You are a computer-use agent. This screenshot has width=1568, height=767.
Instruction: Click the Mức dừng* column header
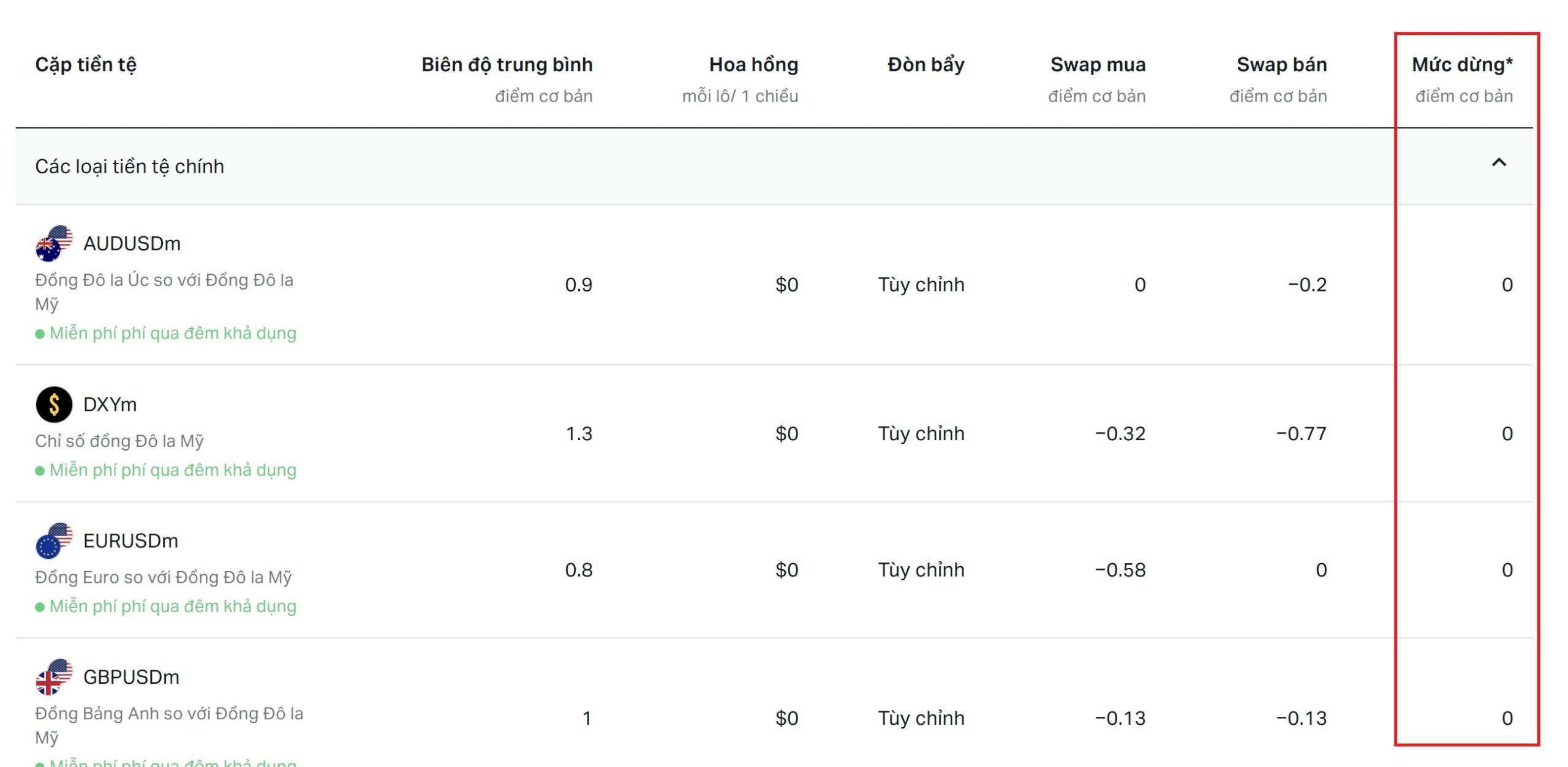(x=1462, y=65)
